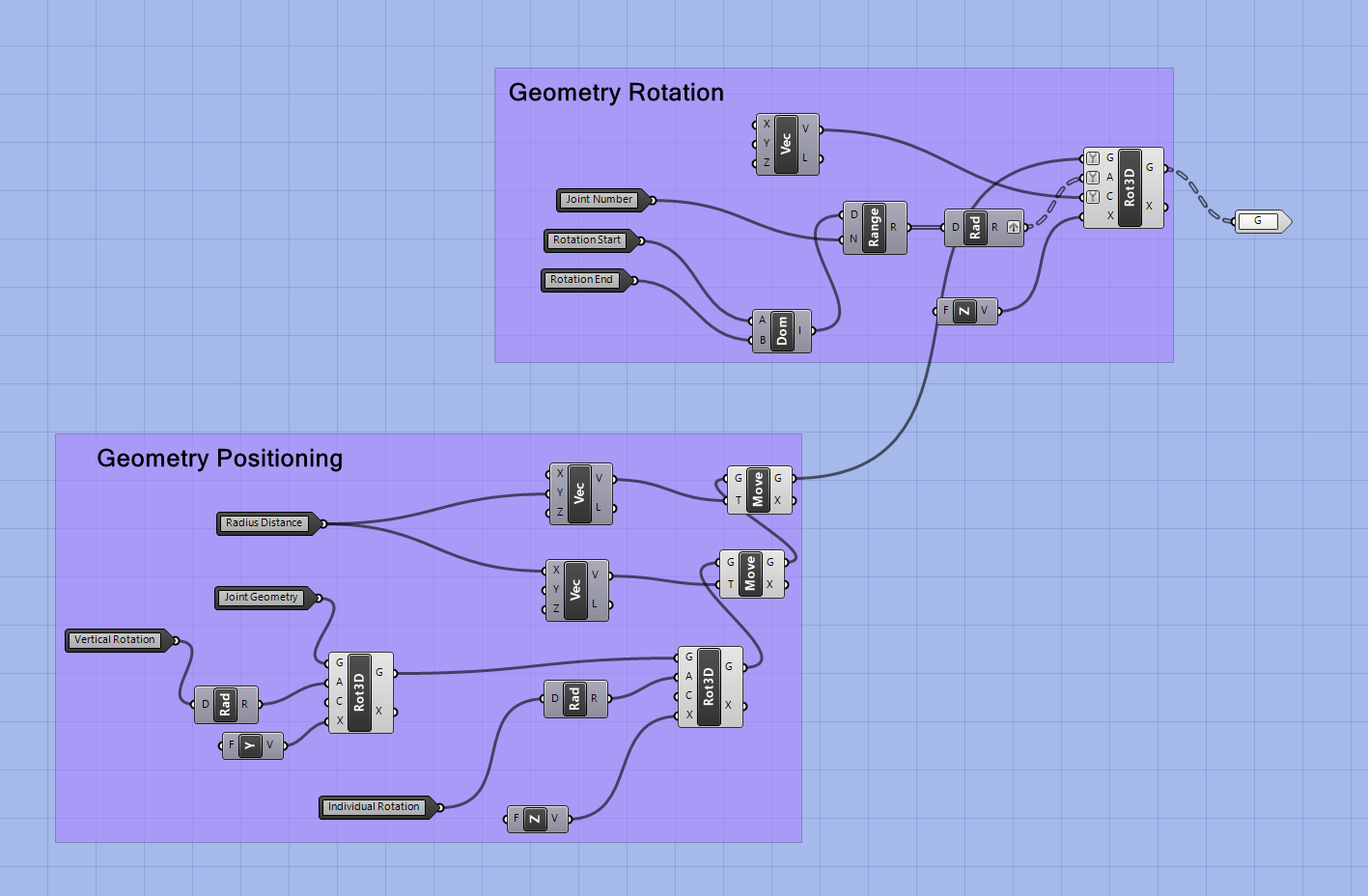This screenshot has height=896, width=1368.
Task: Select the Geometry Positioning group title
Action: tap(220, 459)
